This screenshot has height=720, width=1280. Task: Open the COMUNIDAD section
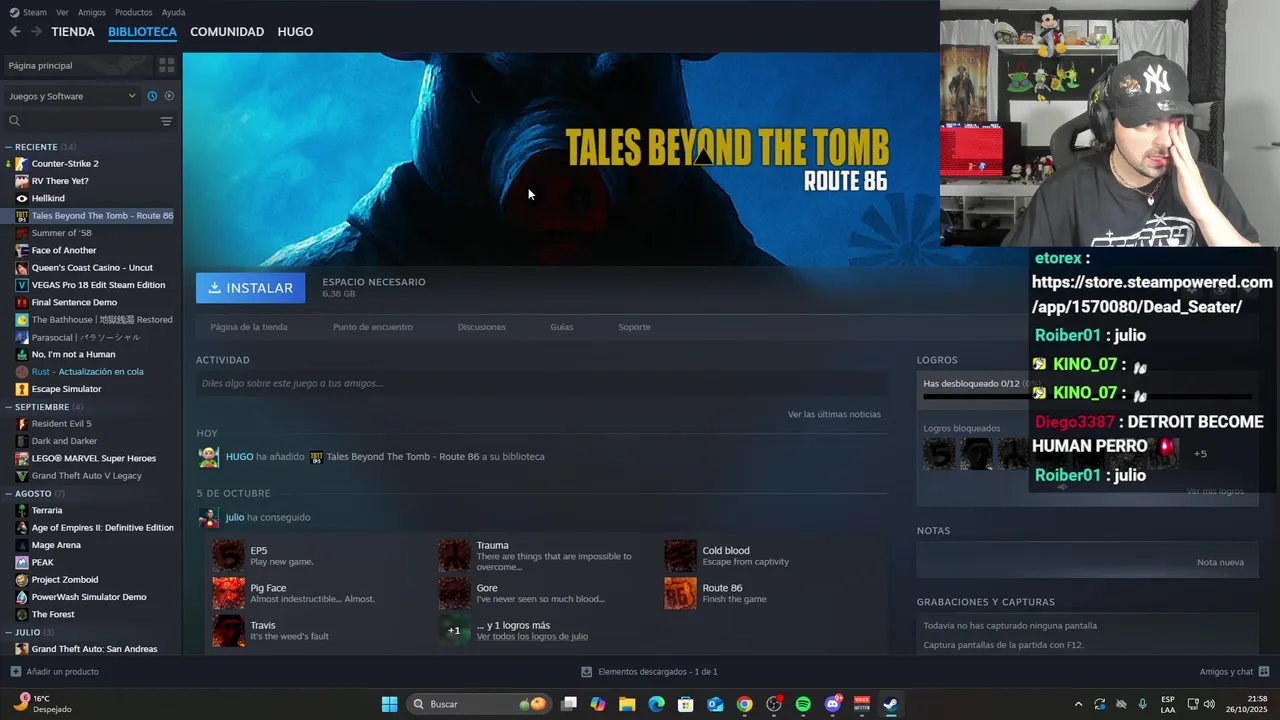click(227, 32)
